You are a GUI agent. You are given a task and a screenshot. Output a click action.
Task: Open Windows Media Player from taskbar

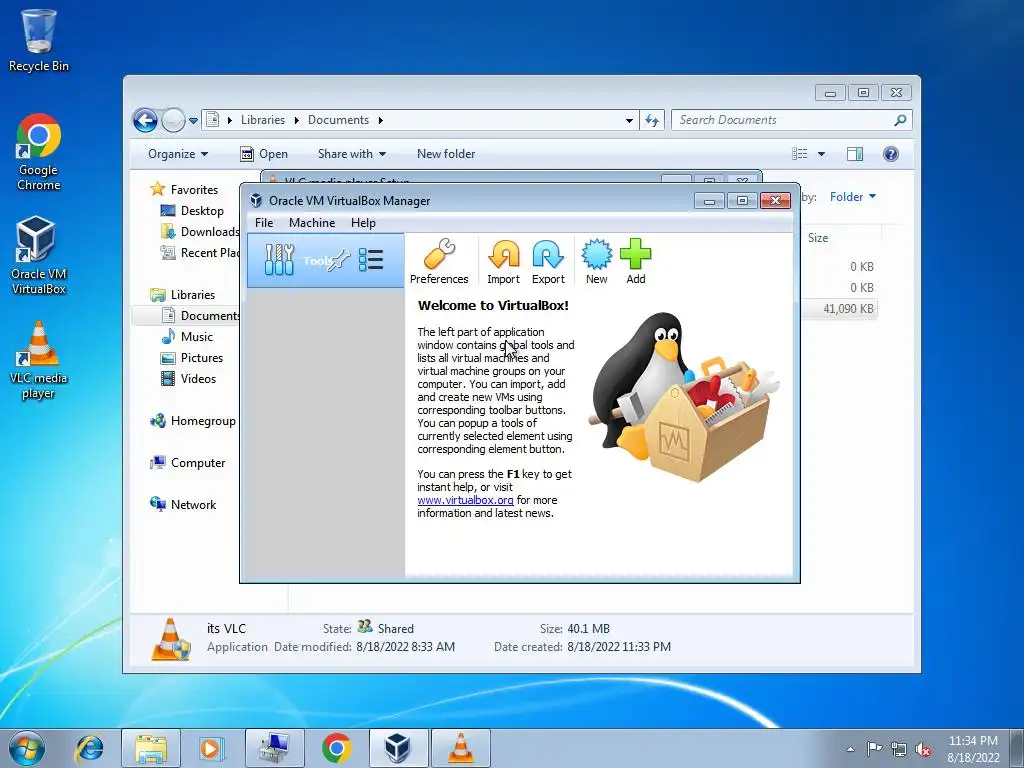(x=211, y=748)
